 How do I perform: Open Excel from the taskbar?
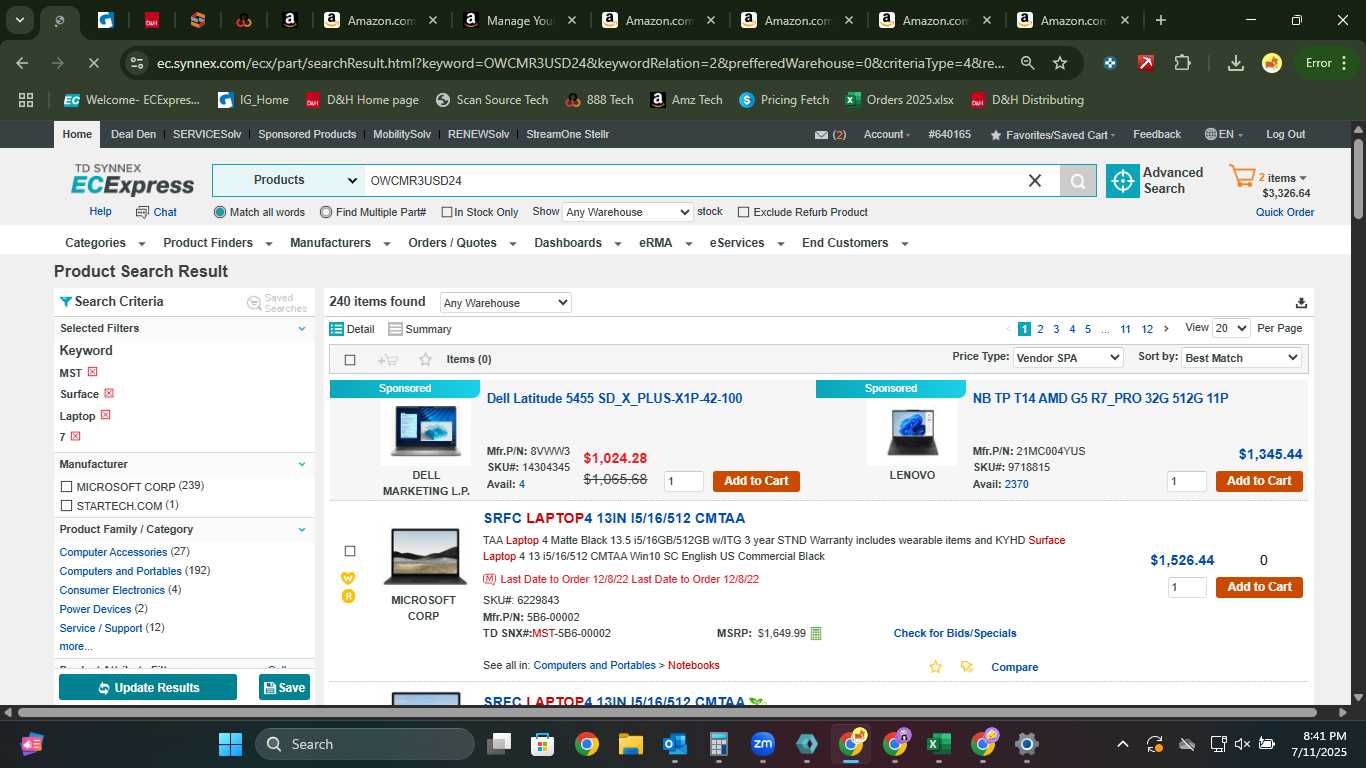[938, 744]
